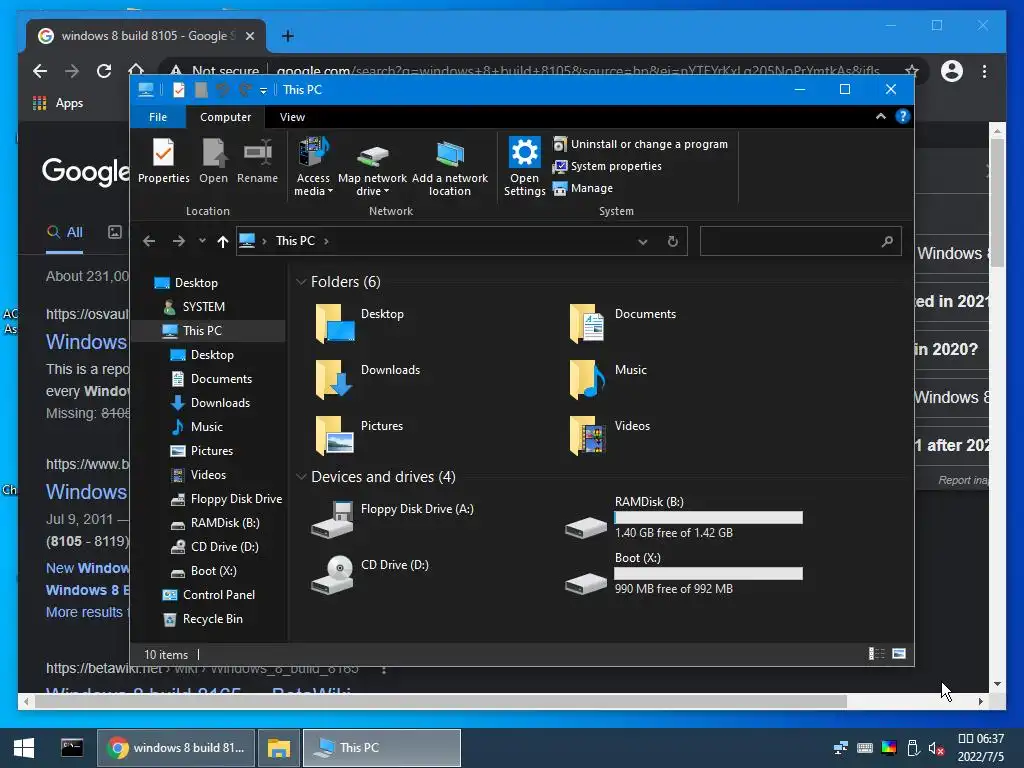This screenshot has height=768, width=1024.
Task: Collapse the Devices and drives group
Action: [301, 477]
